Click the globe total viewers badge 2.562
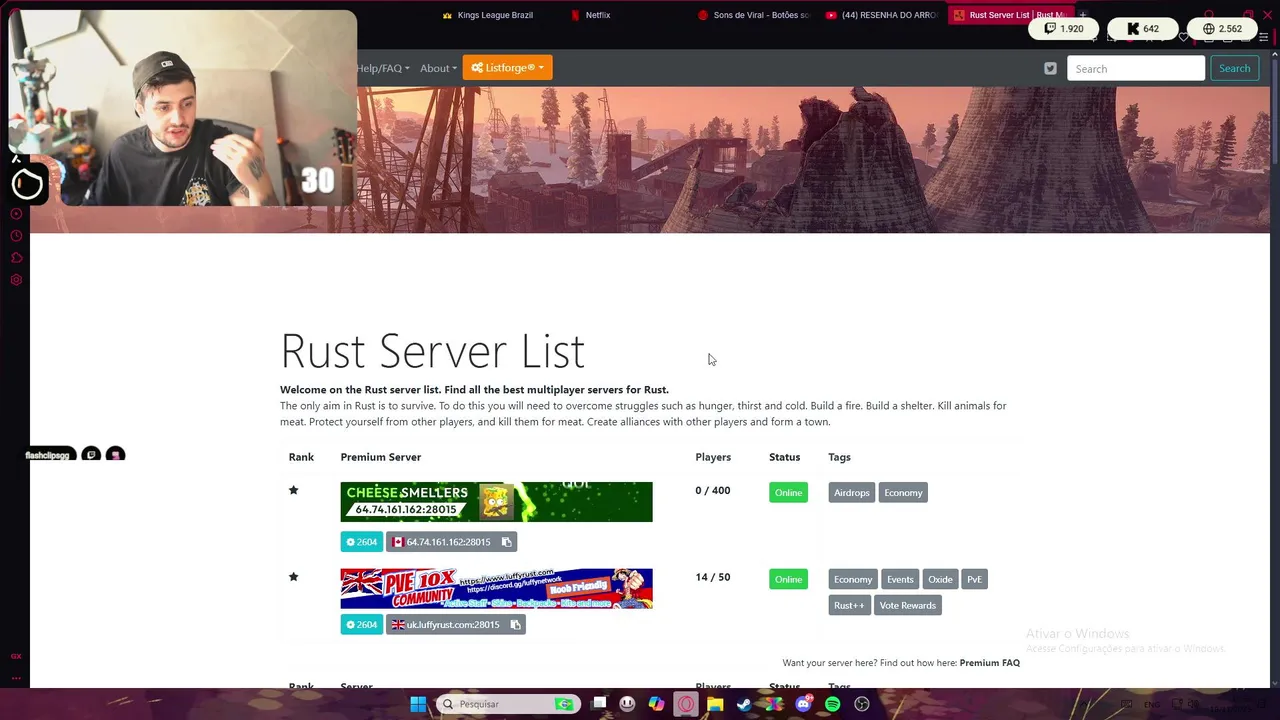 [x=1222, y=29]
